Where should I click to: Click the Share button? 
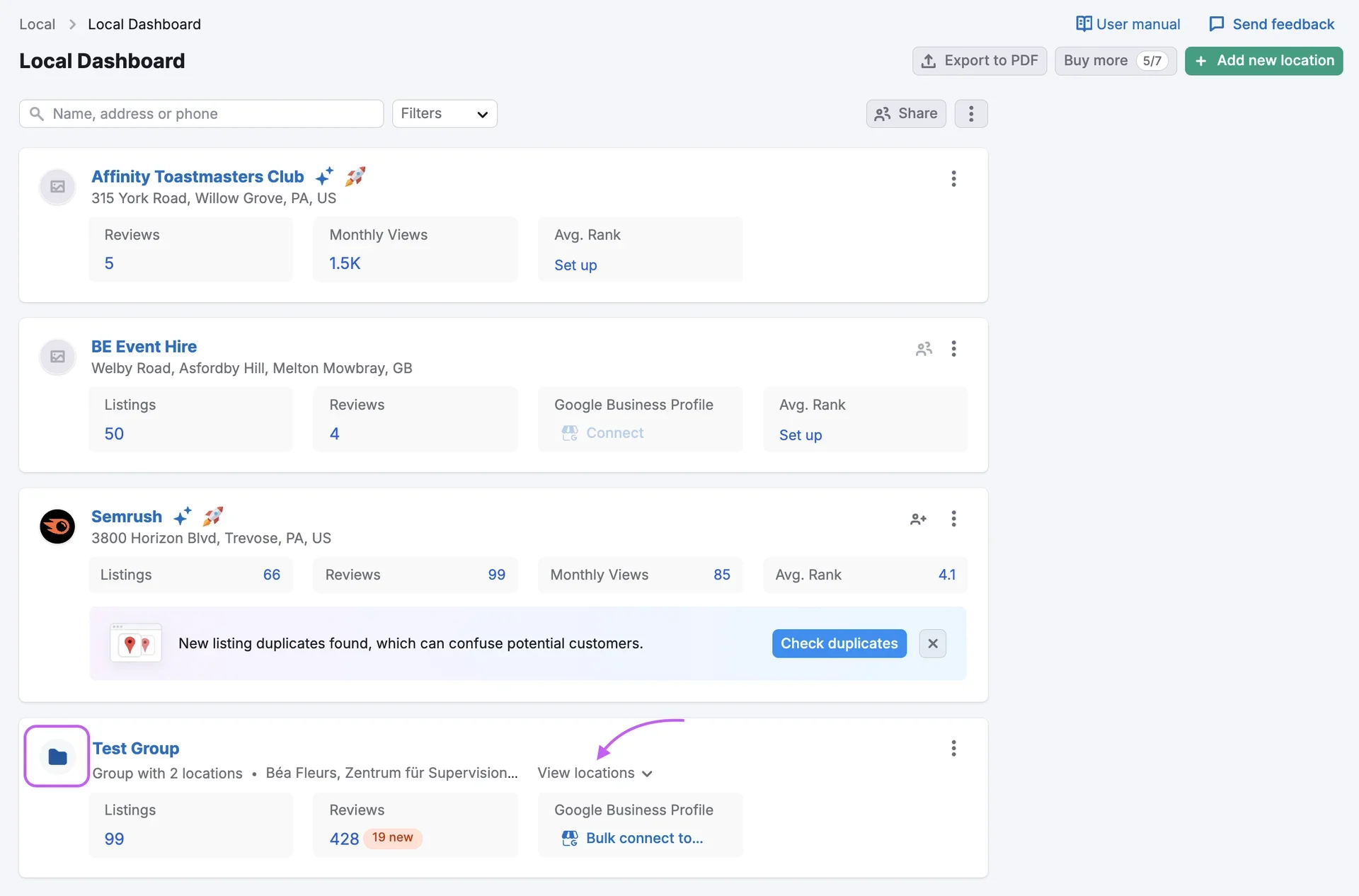point(906,114)
